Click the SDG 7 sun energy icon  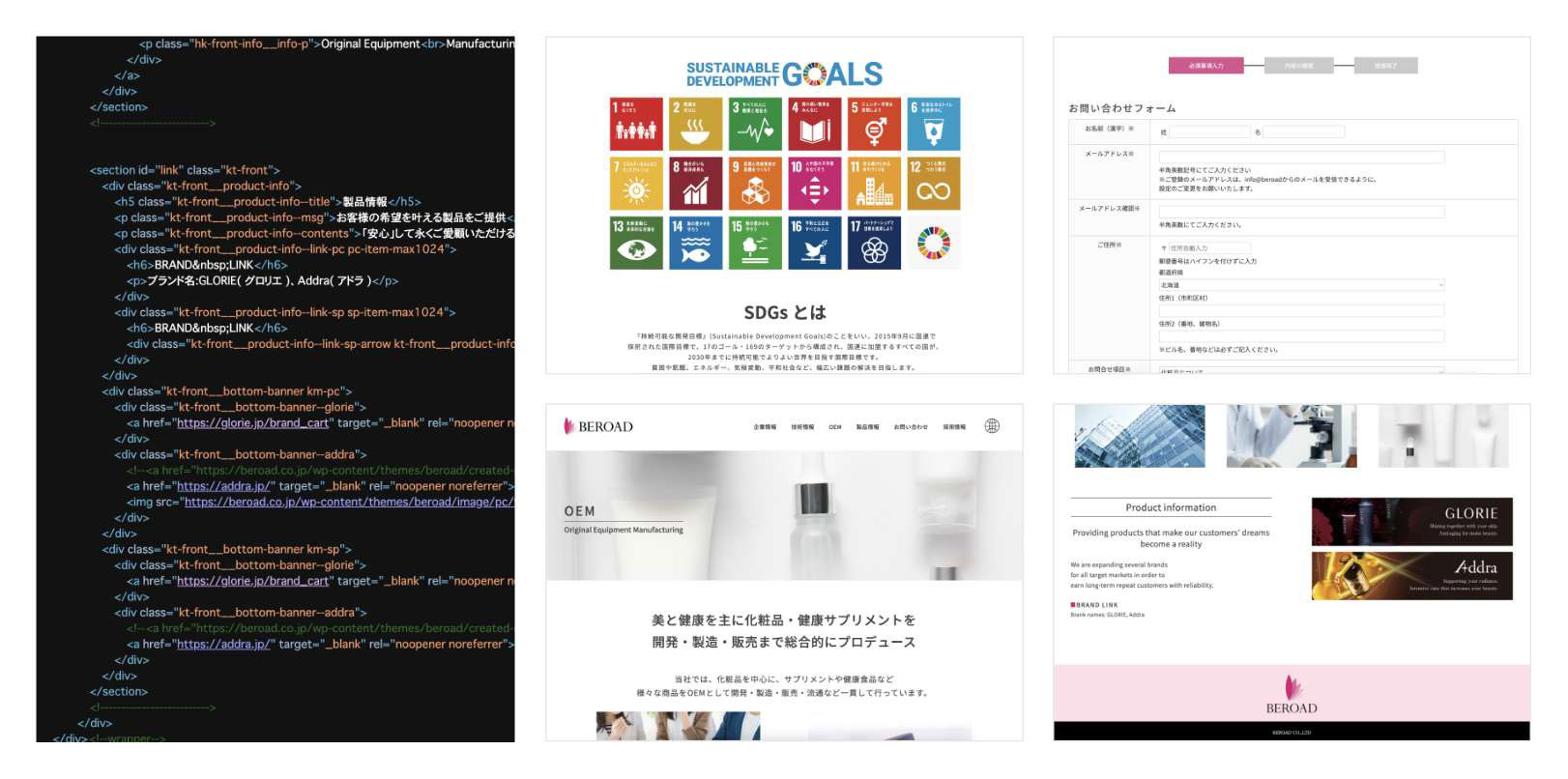pyautogui.click(x=635, y=184)
